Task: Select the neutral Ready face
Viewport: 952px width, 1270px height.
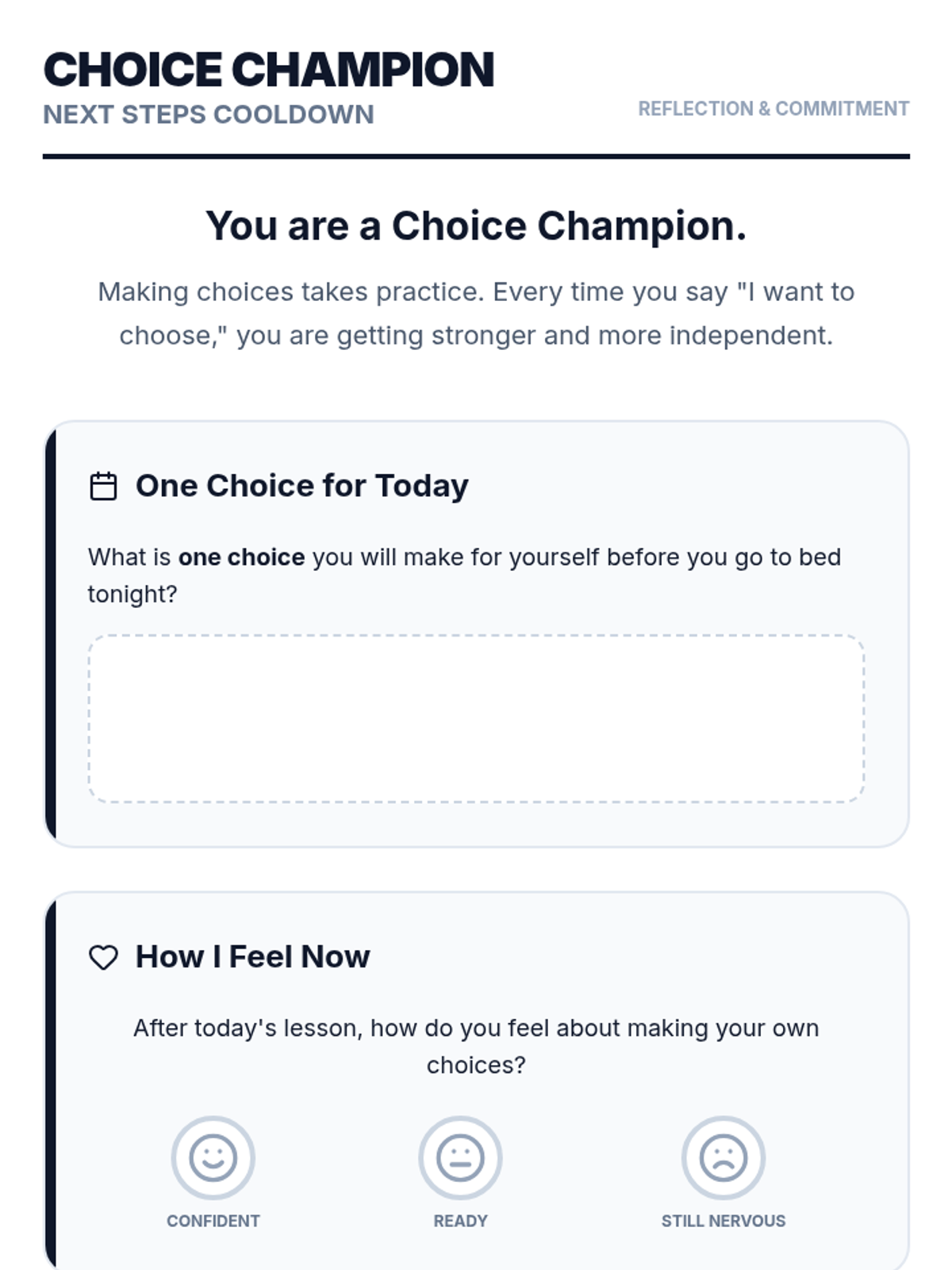Action: pyautogui.click(x=460, y=1157)
